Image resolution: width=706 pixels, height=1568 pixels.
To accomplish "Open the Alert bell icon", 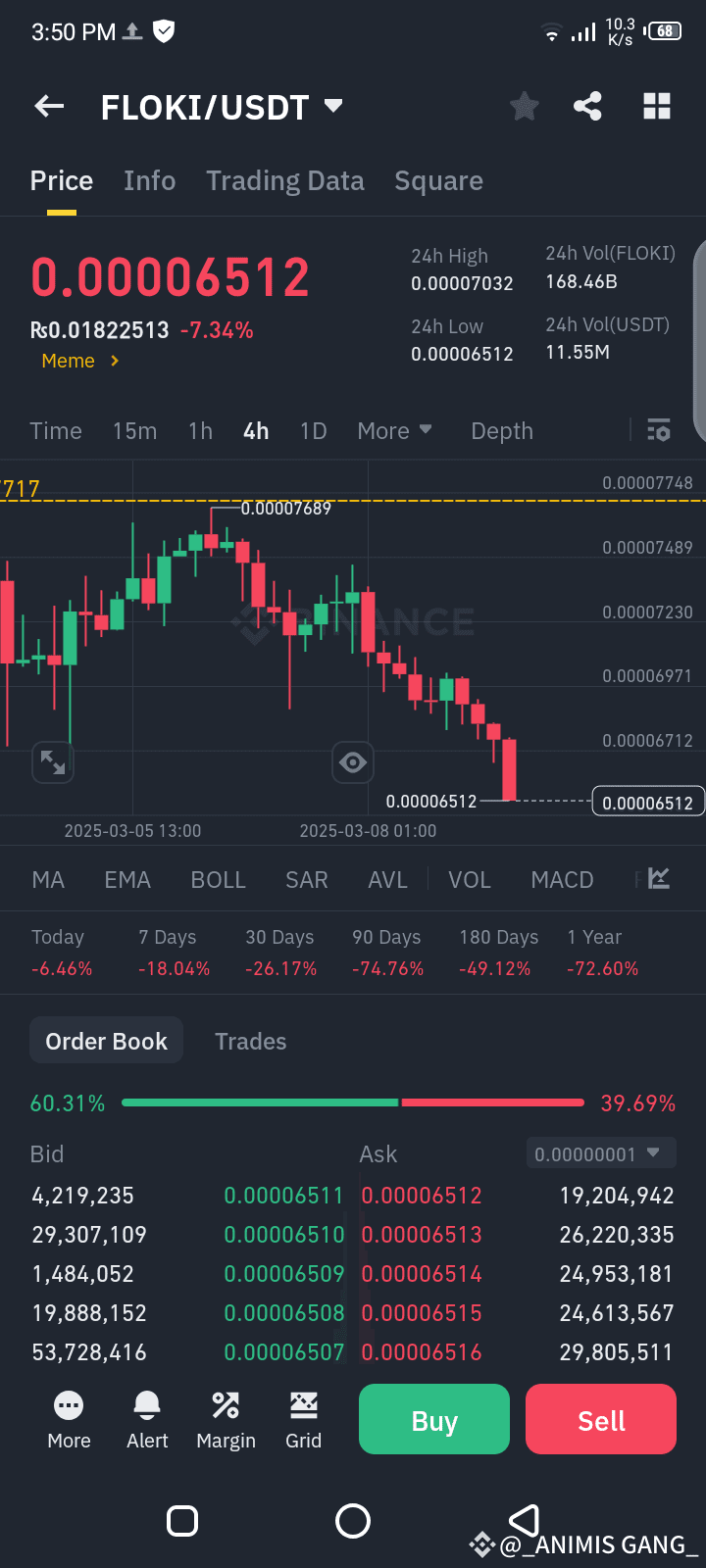I will point(147,1420).
